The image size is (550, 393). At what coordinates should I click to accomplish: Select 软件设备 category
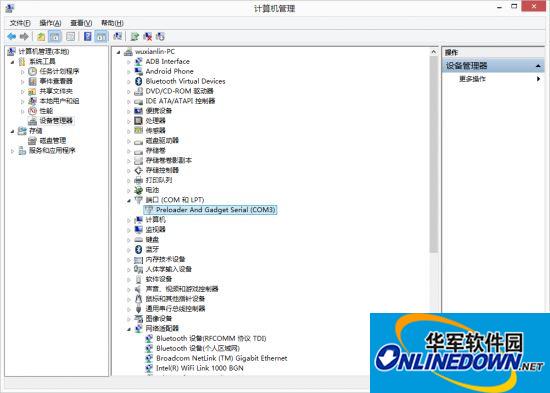click(x=159, y=279)
